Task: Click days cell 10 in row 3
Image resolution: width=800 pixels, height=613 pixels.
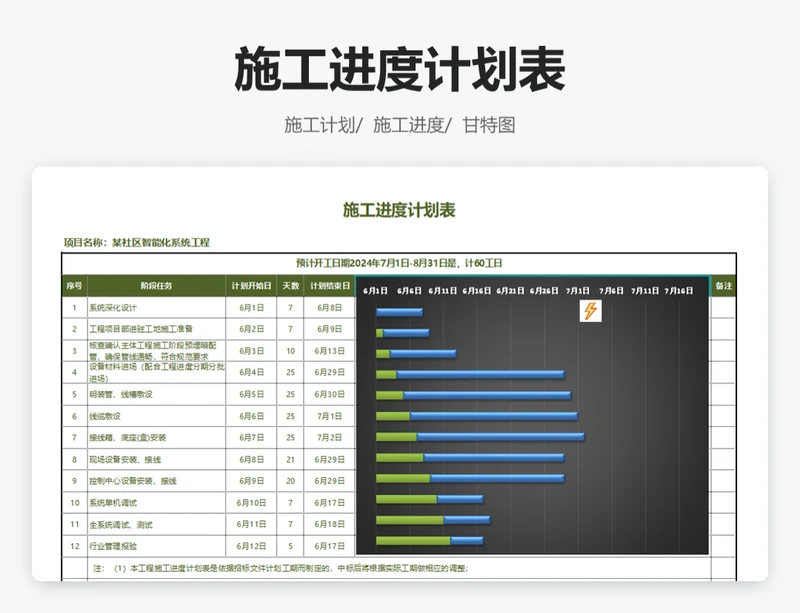Action: 290,351
